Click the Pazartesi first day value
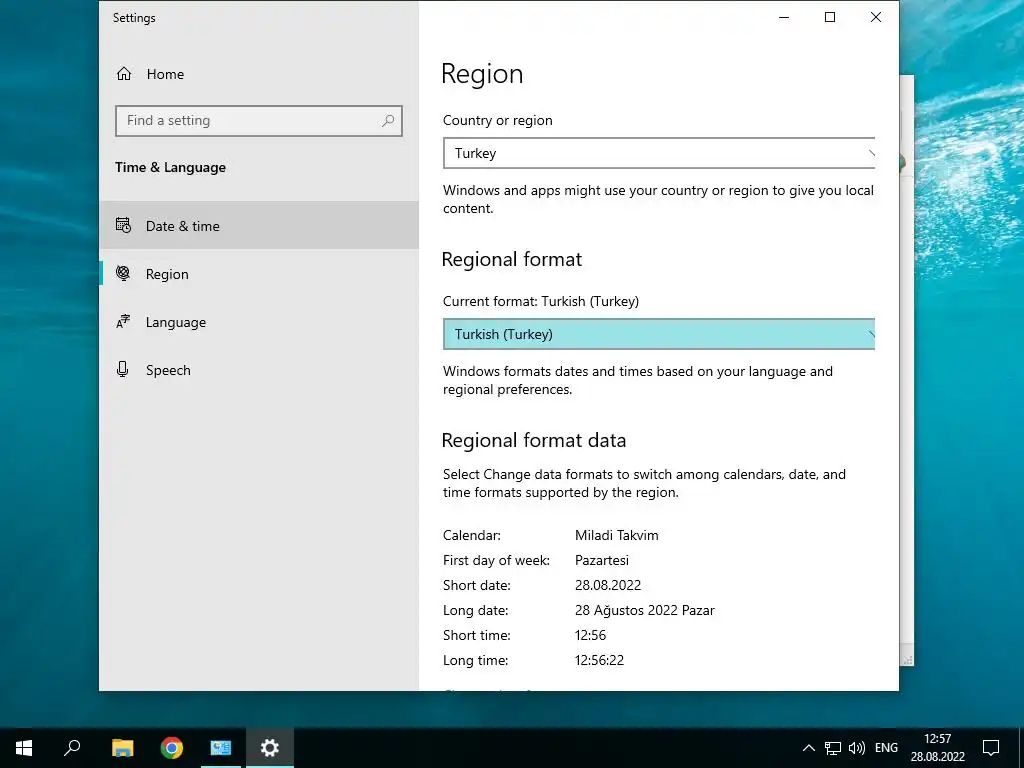 pos(601,560)
